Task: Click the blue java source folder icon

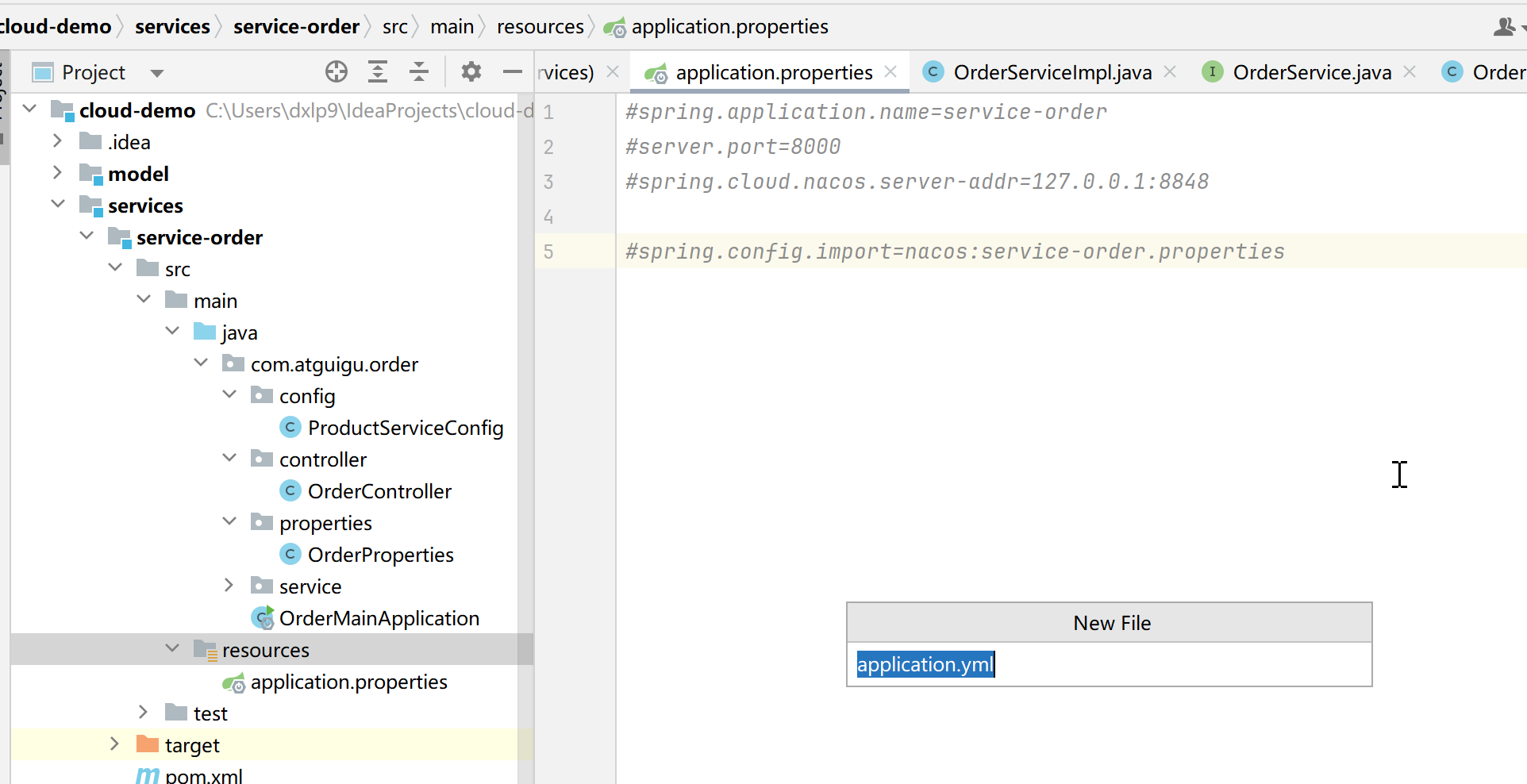Action: tap(205, 332)
